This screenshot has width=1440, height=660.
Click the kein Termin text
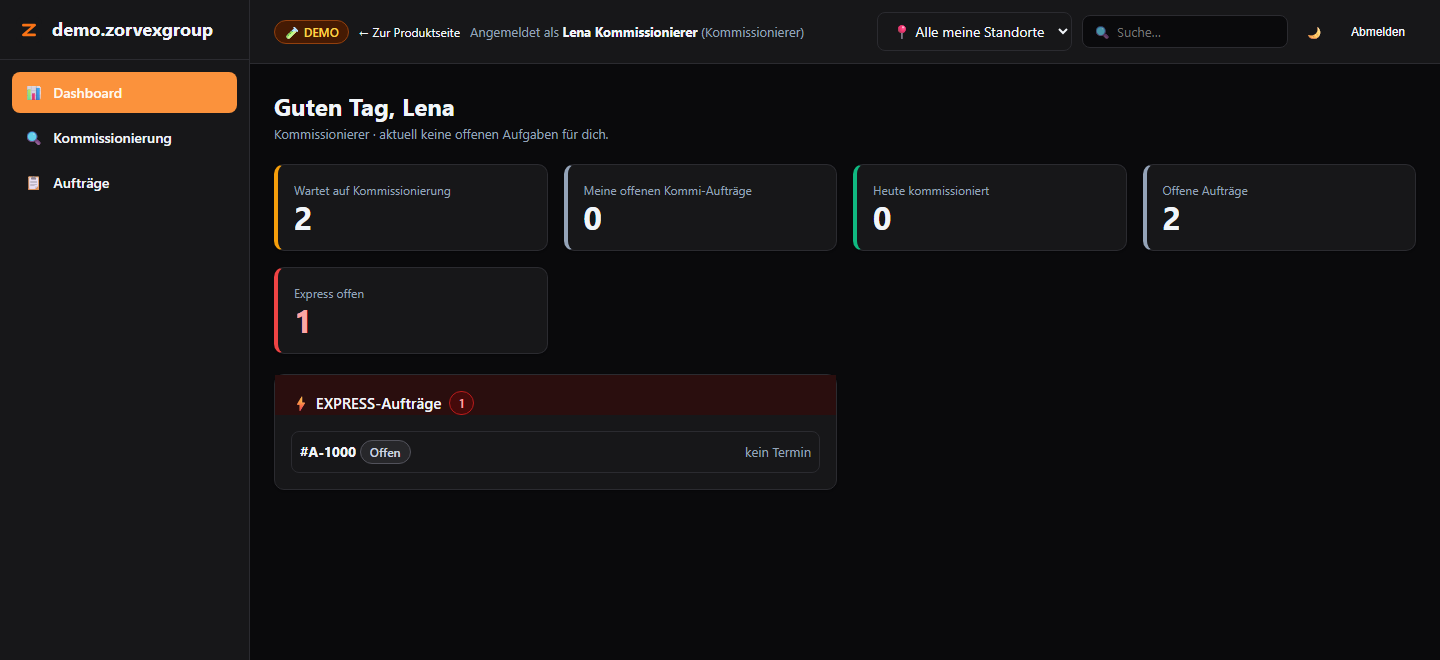click(778, 452)
